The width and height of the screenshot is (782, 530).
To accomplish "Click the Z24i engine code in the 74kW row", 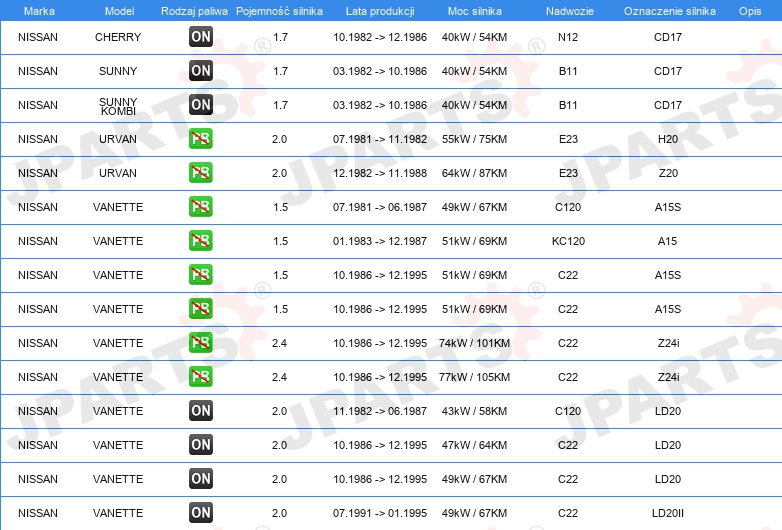I will tap(668, 343).
